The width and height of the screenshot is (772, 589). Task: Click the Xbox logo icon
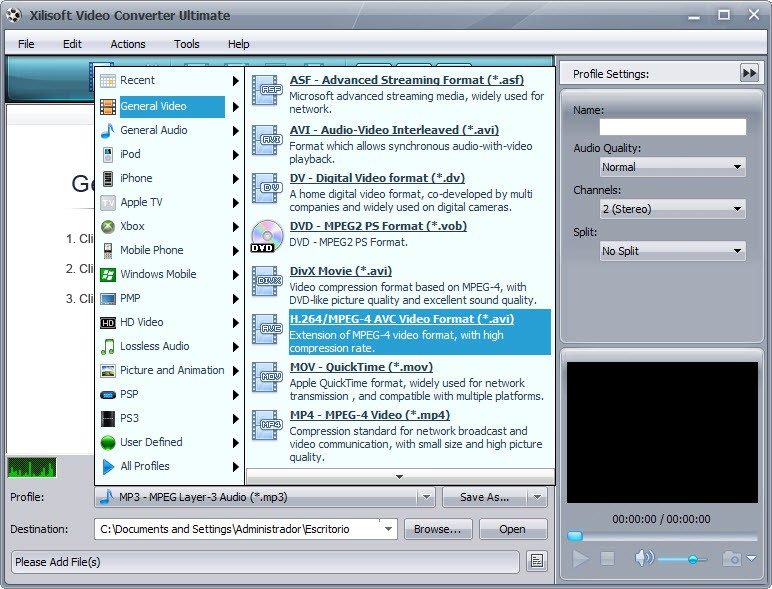pos(108,227)
